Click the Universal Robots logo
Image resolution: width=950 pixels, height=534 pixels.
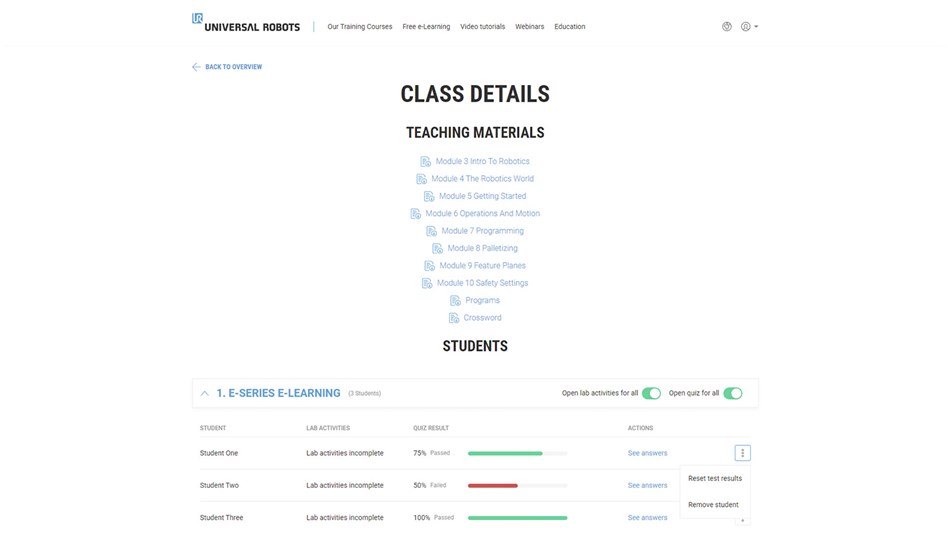(245, 22)
